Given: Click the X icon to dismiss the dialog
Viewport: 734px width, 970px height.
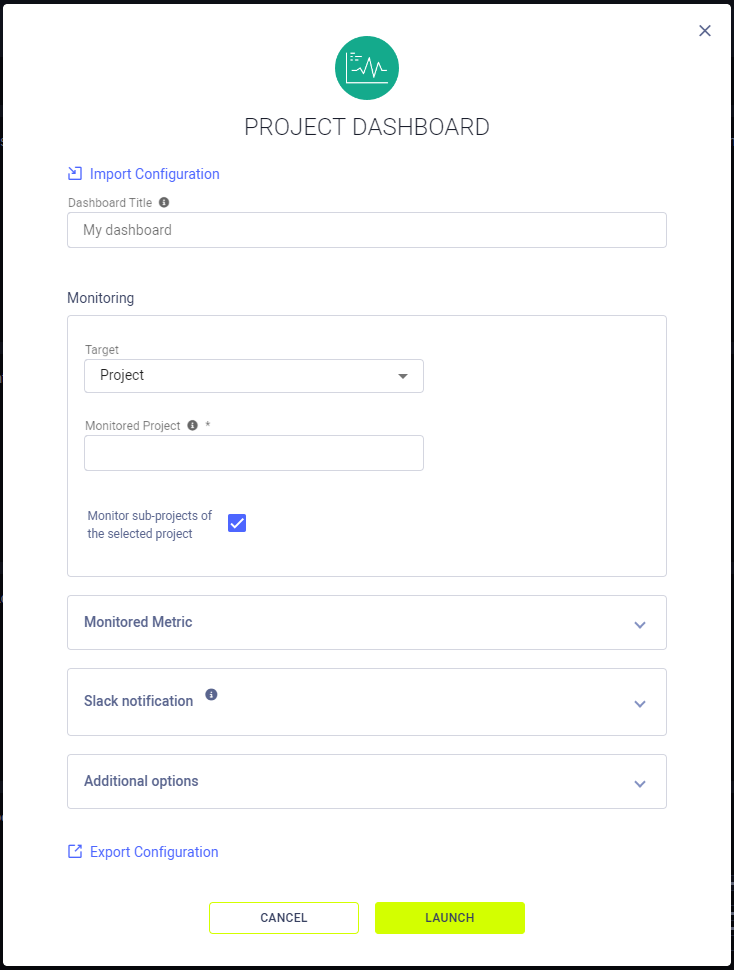Looking at the screenshot, I should pos(705,30).
